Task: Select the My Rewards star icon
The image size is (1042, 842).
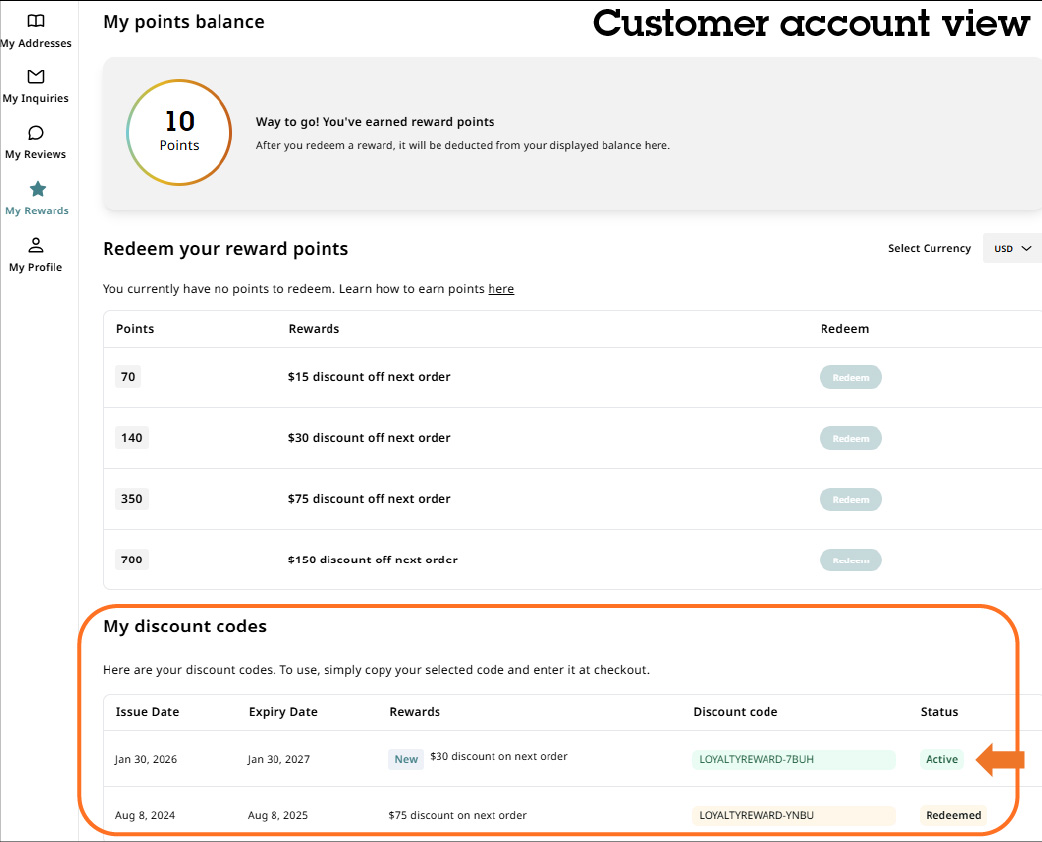Action: coord(37,189)
